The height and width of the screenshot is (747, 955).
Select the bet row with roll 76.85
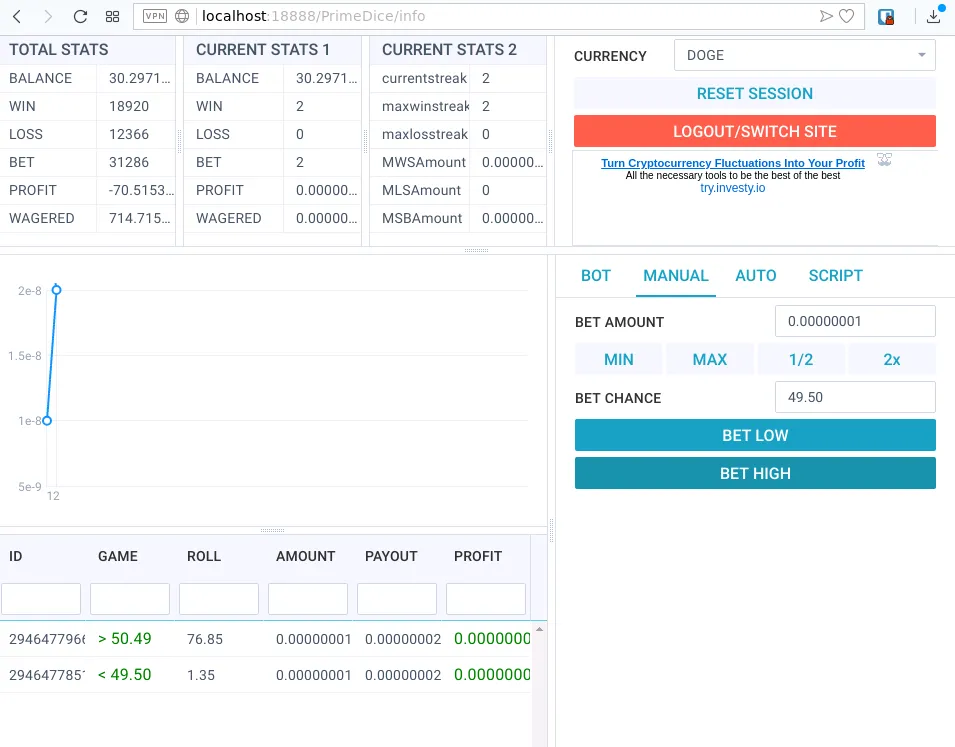tap(266, 639)
